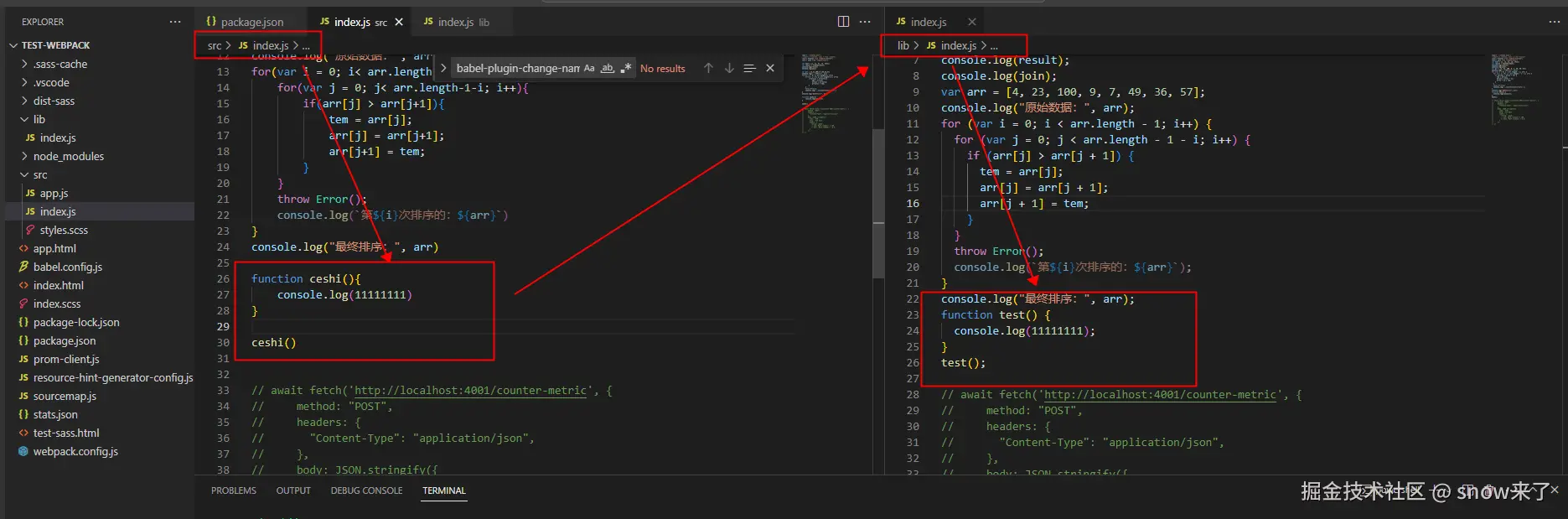Toggle Use Regular Expression in find widget

[626, 68]
